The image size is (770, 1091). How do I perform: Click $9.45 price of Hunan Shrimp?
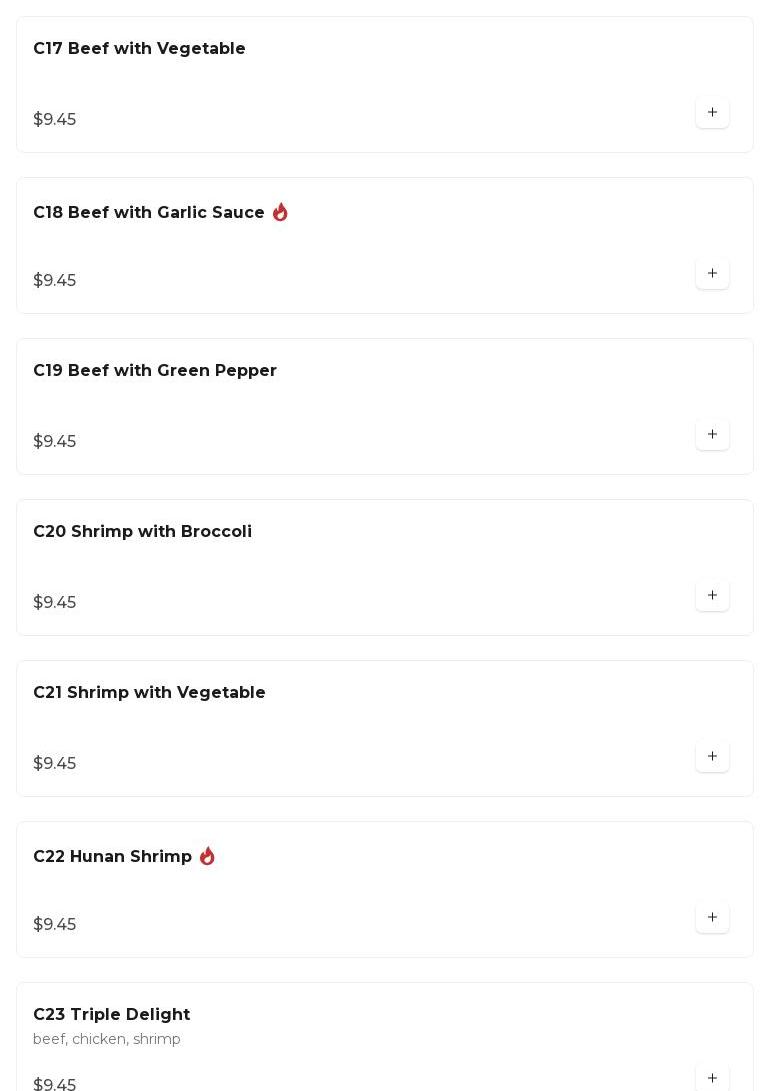pos(55,925)
